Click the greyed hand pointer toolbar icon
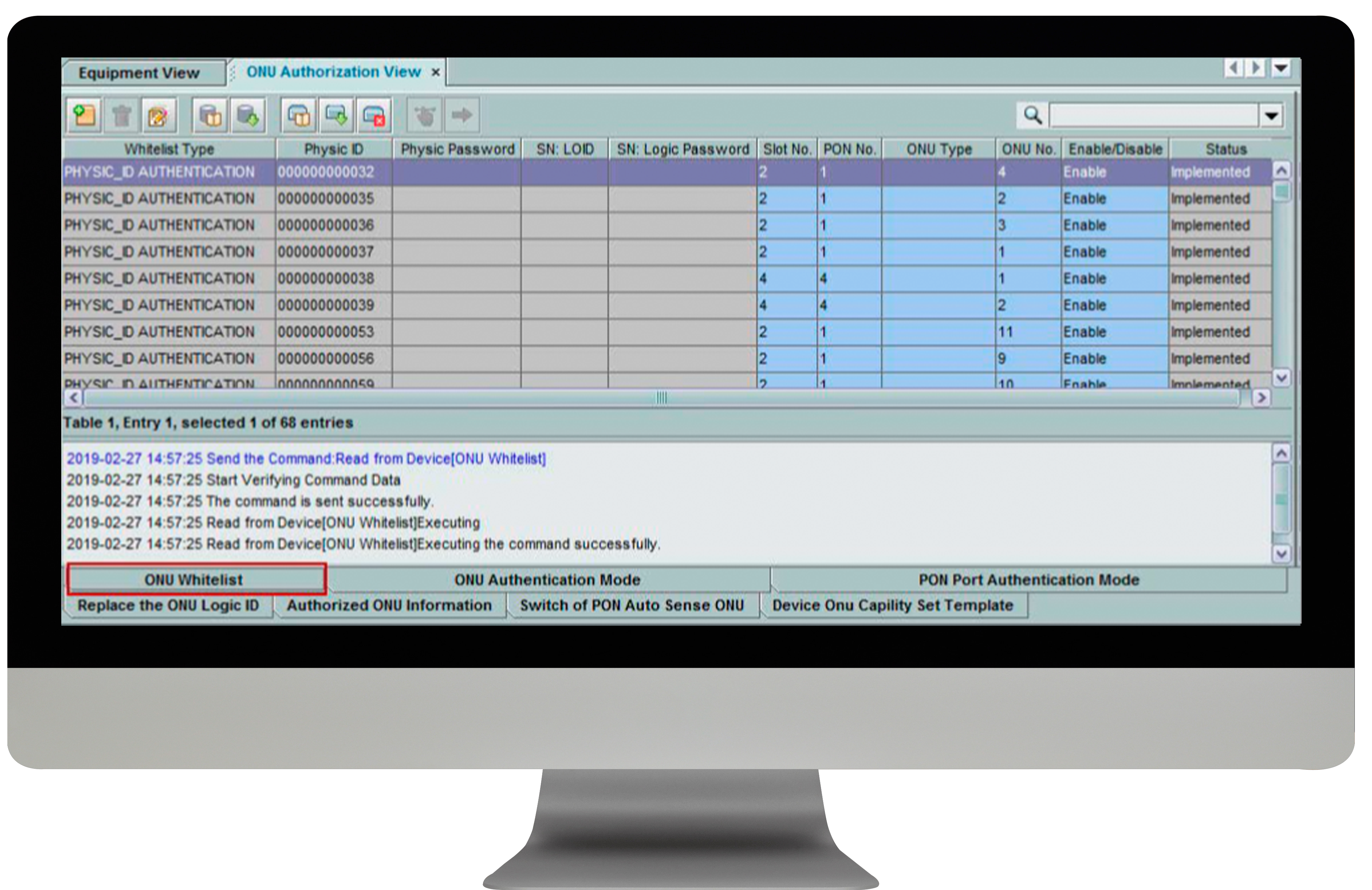The height and width of the screenshot is (890, 1372). 425,115
